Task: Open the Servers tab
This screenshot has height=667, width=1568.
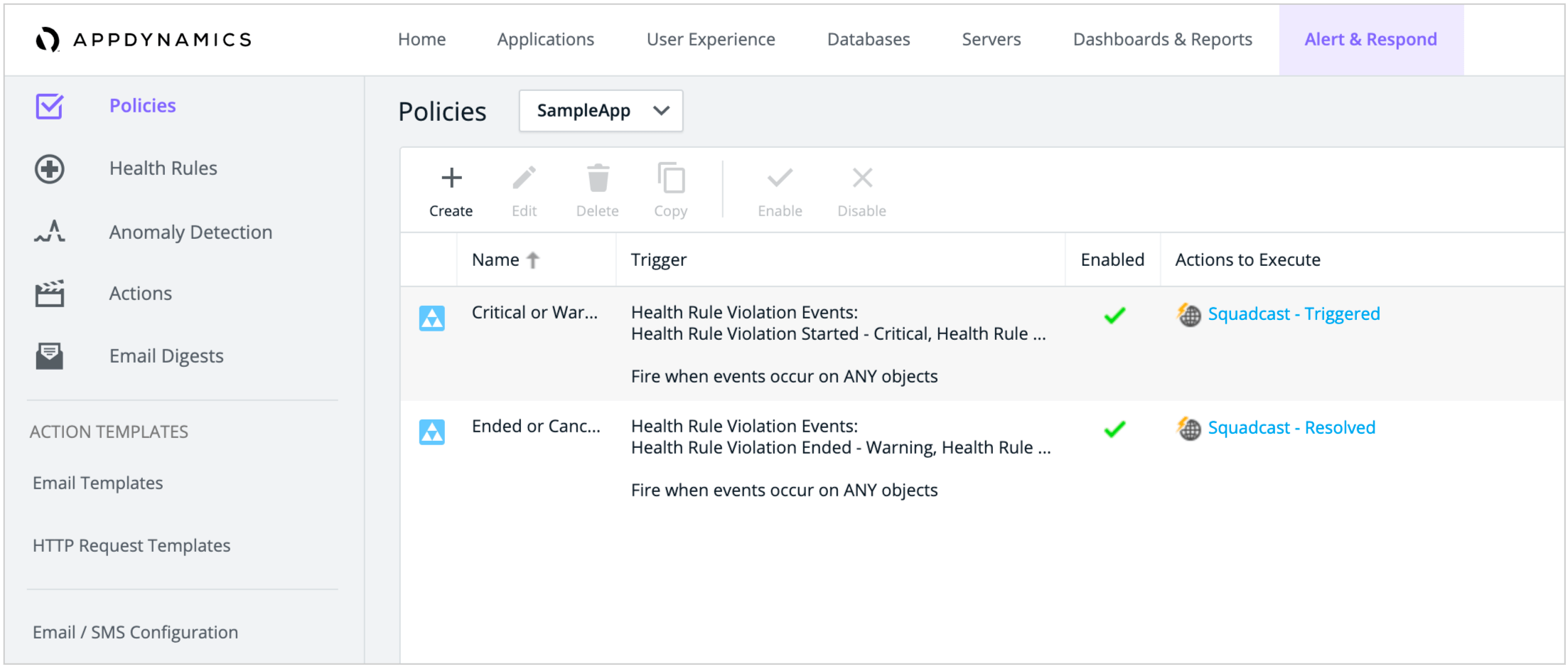Action: click(991, 40)
